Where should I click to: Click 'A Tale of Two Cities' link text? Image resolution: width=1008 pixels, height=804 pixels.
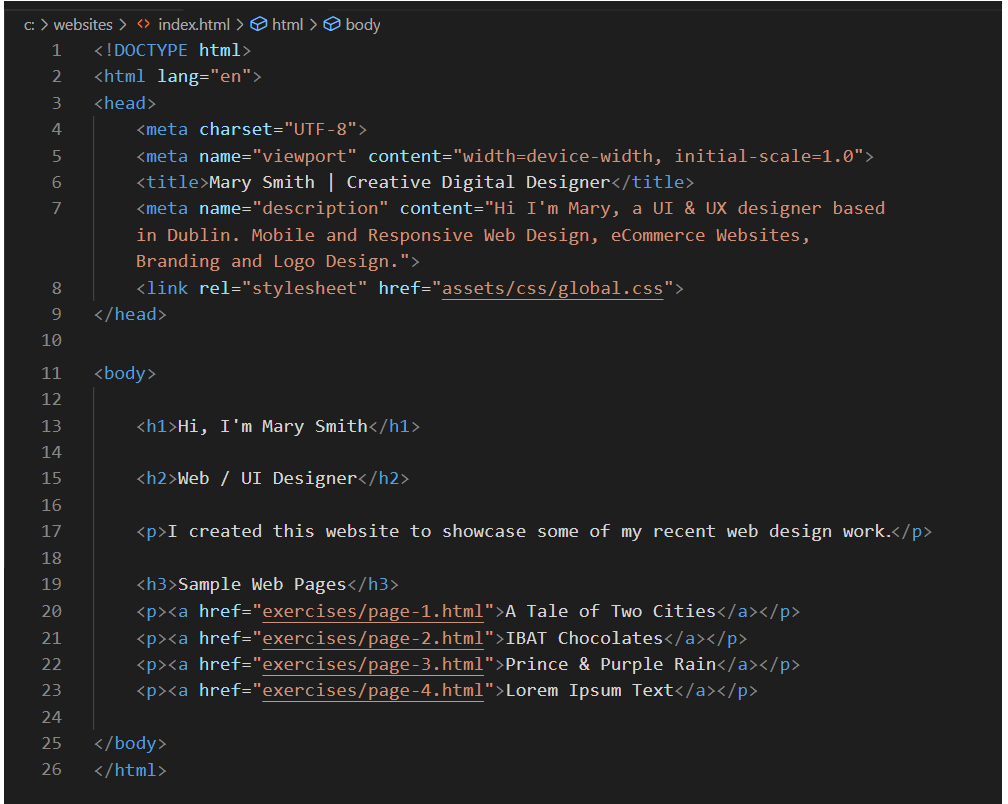(x=611, y=611)
